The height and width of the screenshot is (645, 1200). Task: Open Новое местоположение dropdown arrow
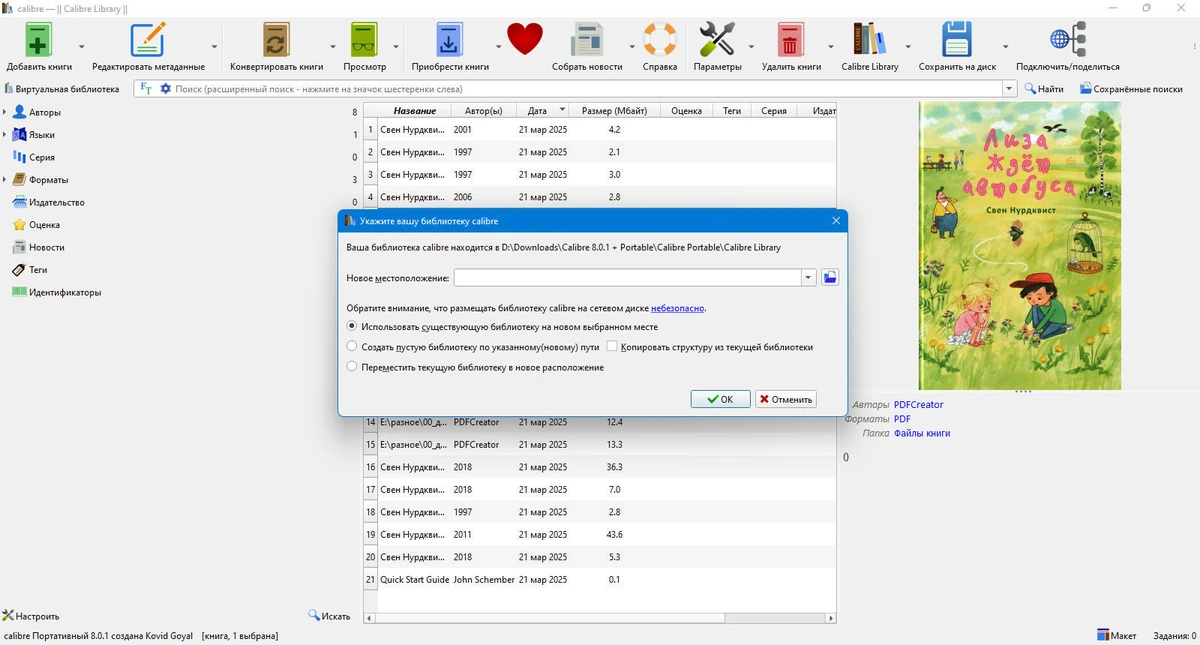pyautogui.click(x=809, y=278)
